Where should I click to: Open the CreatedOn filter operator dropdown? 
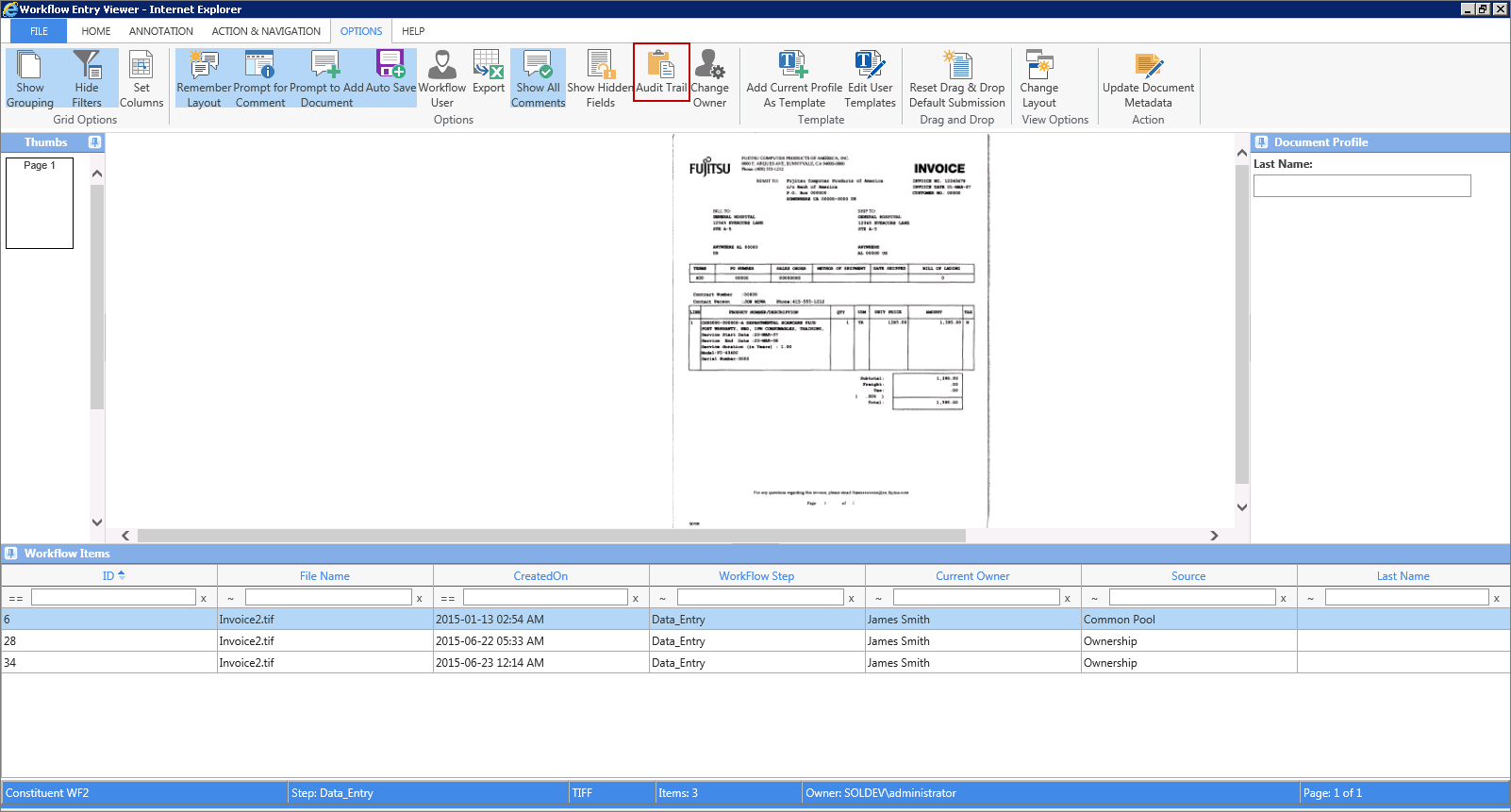[x=448, y=598]
